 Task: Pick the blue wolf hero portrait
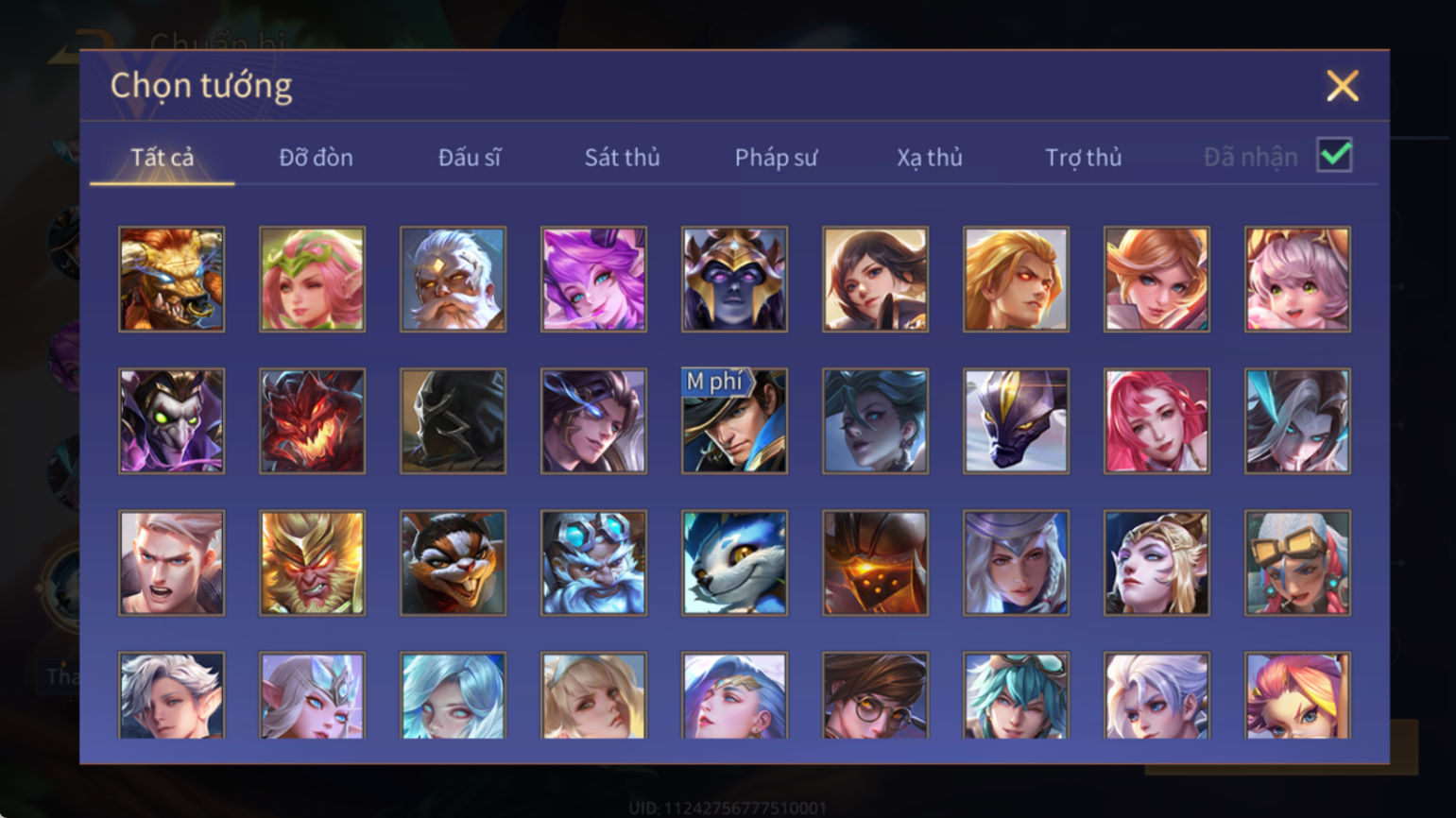pyautogui.click(x=734, y=563)
